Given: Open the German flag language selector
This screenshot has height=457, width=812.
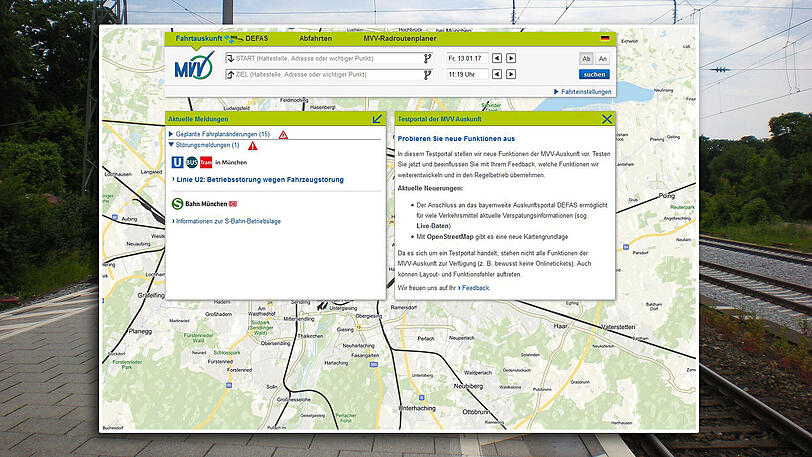Looking at the screenshot, I should tap(605, 38).
